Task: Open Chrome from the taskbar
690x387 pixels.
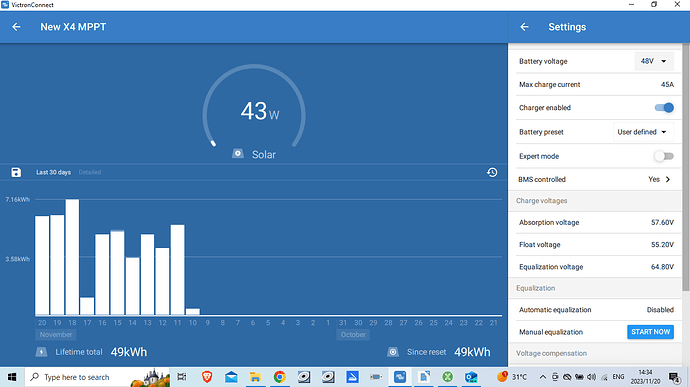Action: click(x=279, y=377)
